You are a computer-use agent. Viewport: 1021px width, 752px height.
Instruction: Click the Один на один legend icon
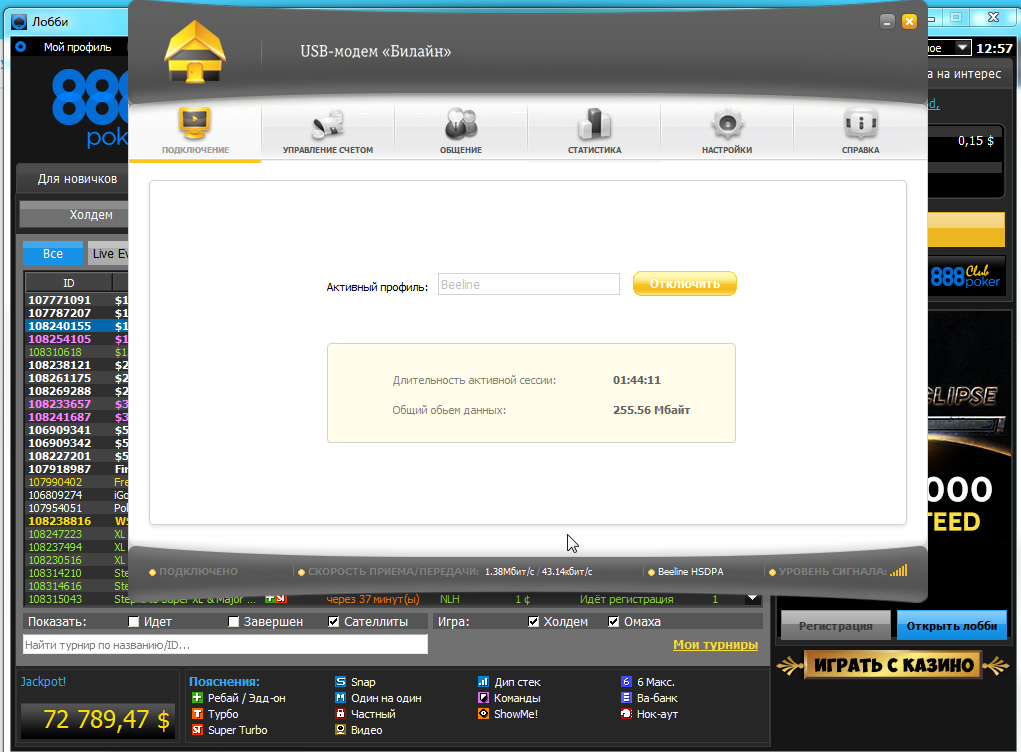tap(340, 697)
